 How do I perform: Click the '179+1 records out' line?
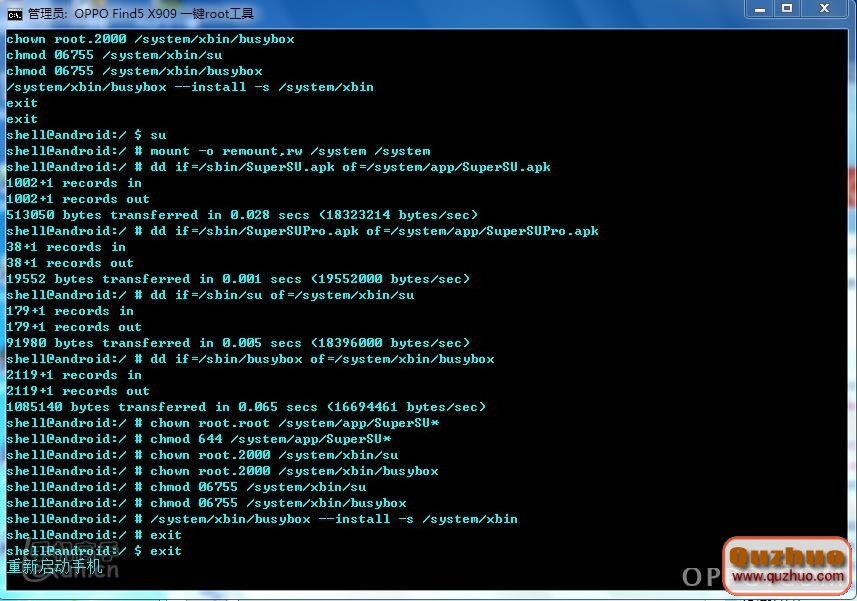[74, 327]
